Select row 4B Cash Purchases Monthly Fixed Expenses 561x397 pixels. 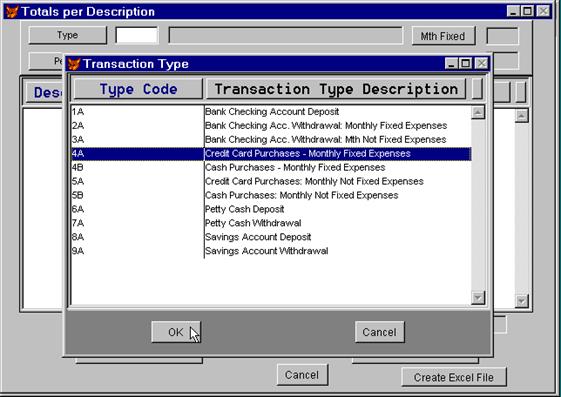pyautogui.click(x=271, y=167)
